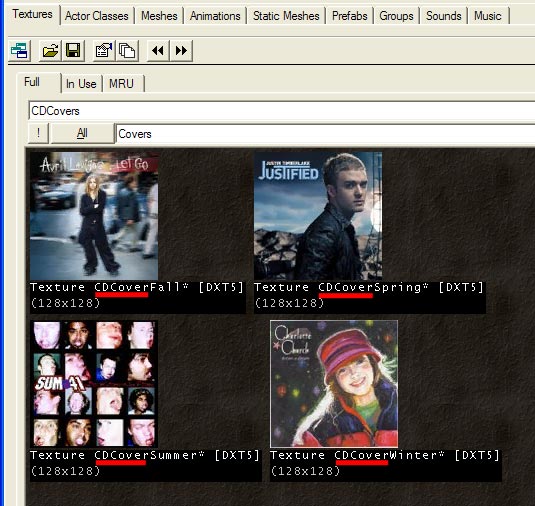The height and width of the screenshot is (506, 535).
Task: Go to previous group with rewind arrows
Action: (x=158, y=51)
